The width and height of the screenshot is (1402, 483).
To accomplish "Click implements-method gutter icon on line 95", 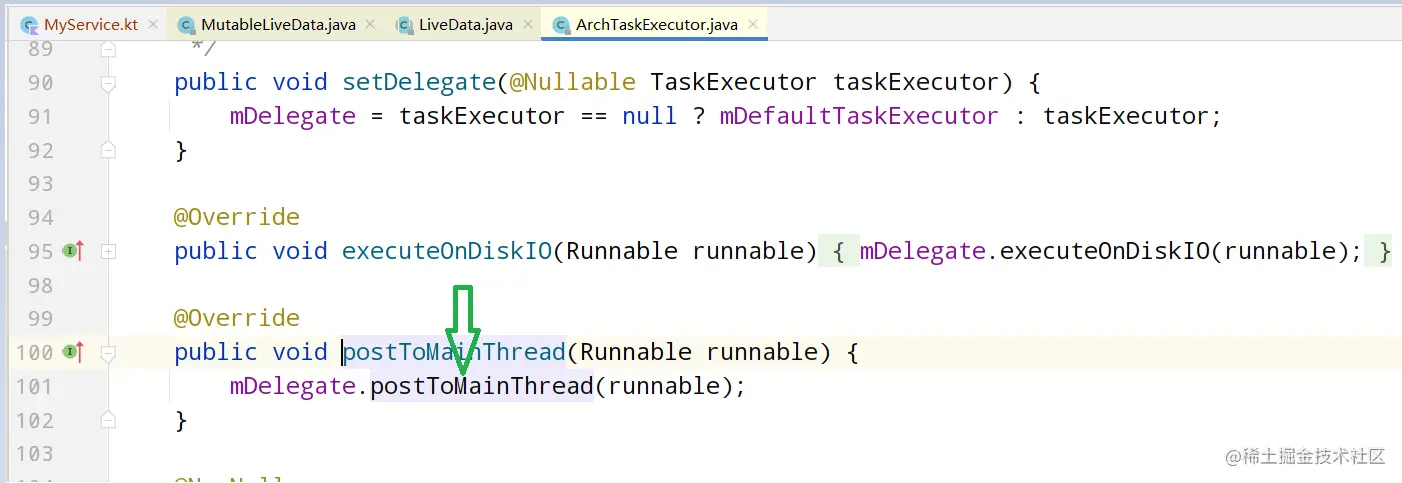I will pyautogui.click(x=73, y=251).
